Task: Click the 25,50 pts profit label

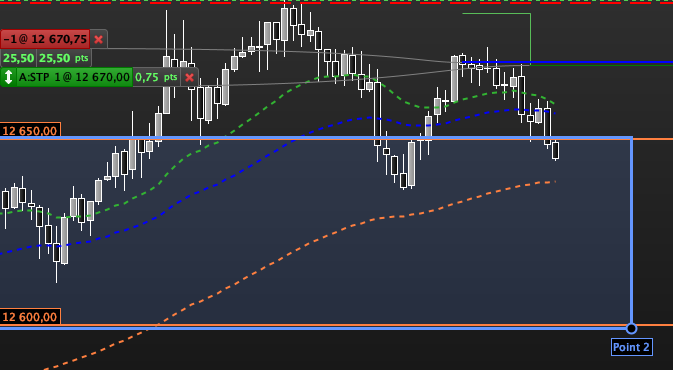Action: (x=64, y=58)
